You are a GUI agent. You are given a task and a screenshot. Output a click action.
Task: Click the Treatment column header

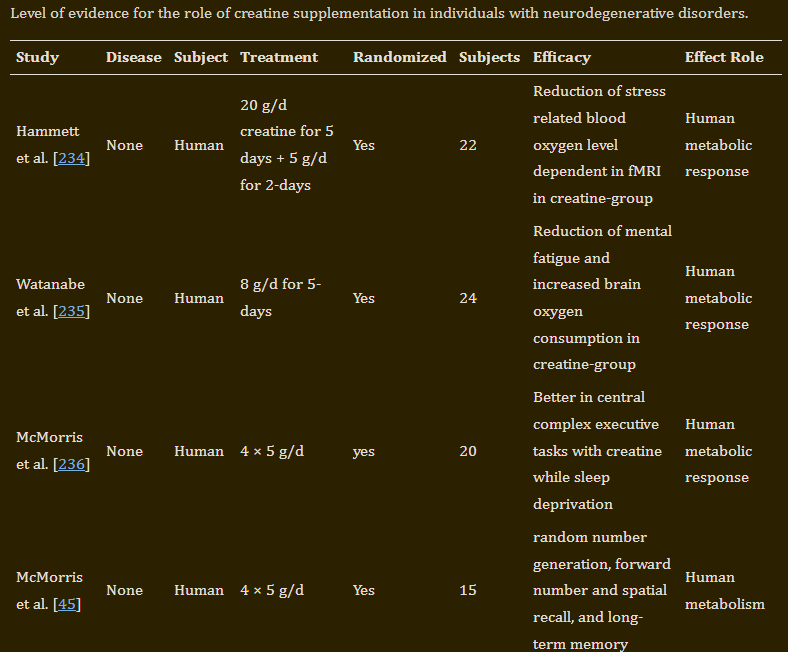[279, 57]
